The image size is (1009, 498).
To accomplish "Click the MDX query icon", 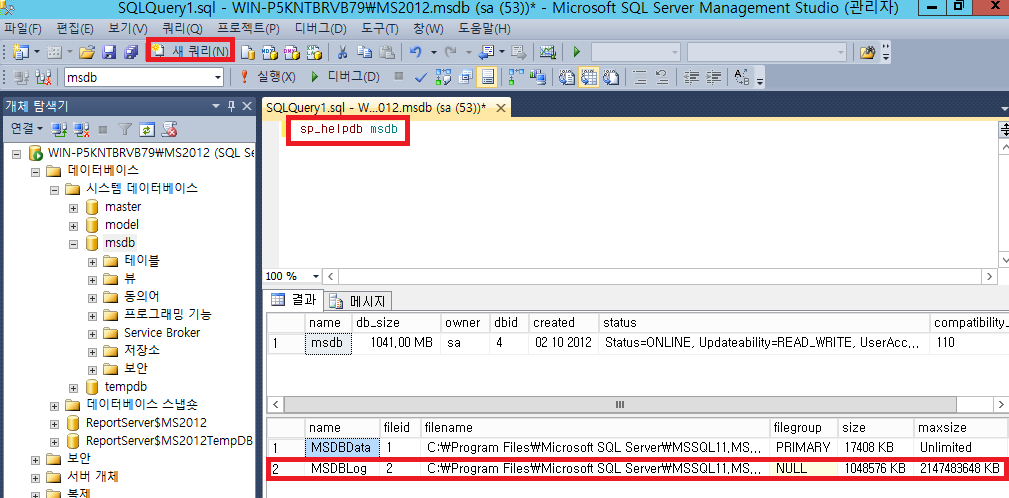I will pos(270,51).
